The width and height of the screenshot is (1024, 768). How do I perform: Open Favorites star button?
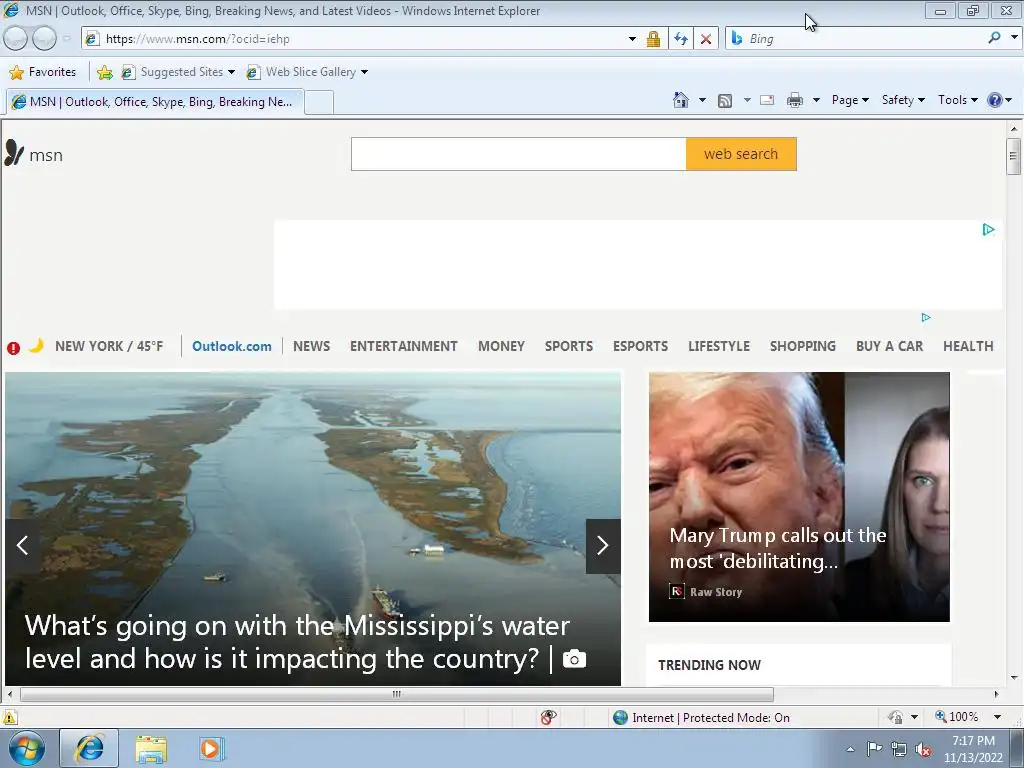point(43,72)
